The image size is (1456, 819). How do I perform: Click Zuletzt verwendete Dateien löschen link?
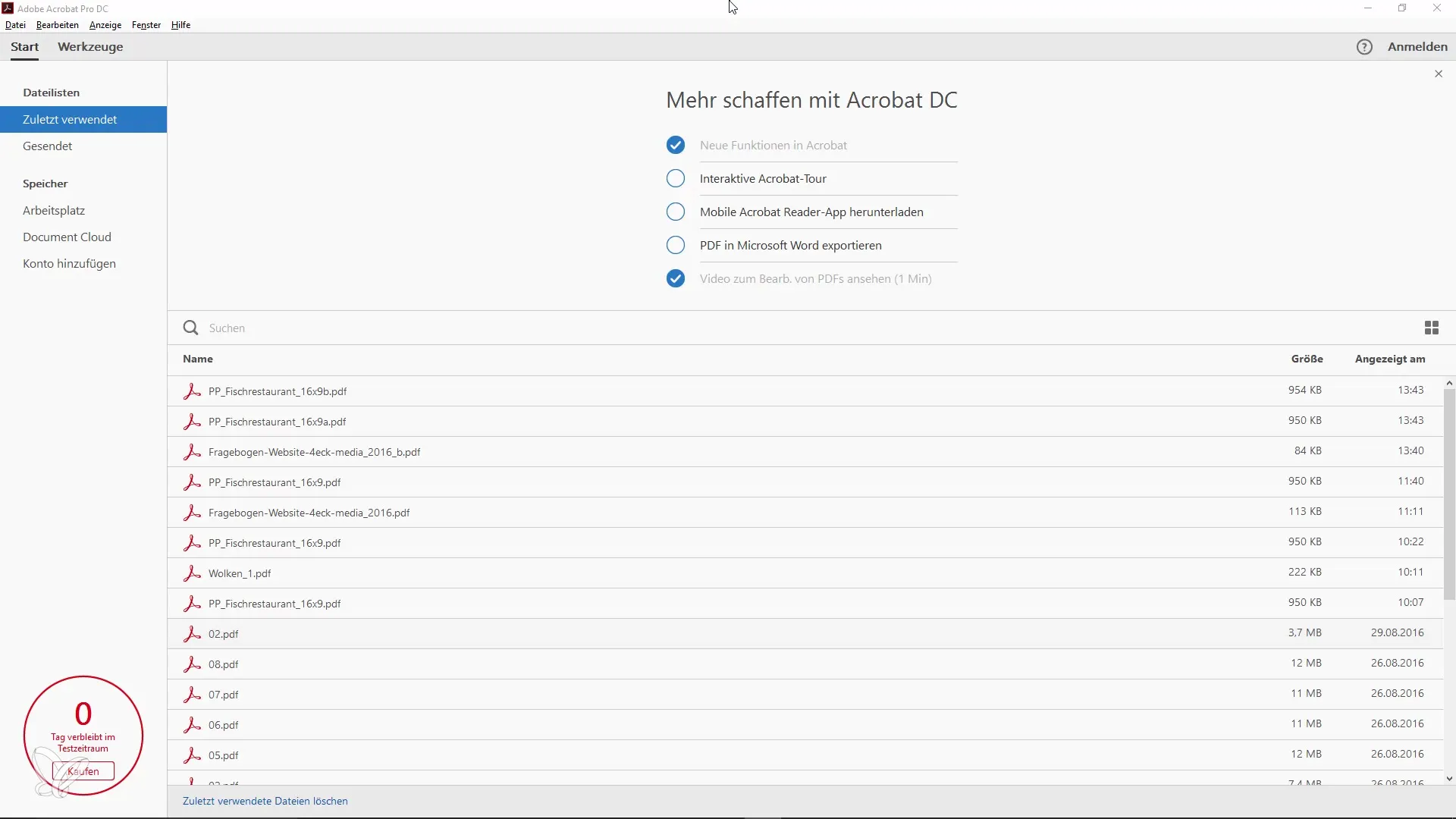click(265, 801)
